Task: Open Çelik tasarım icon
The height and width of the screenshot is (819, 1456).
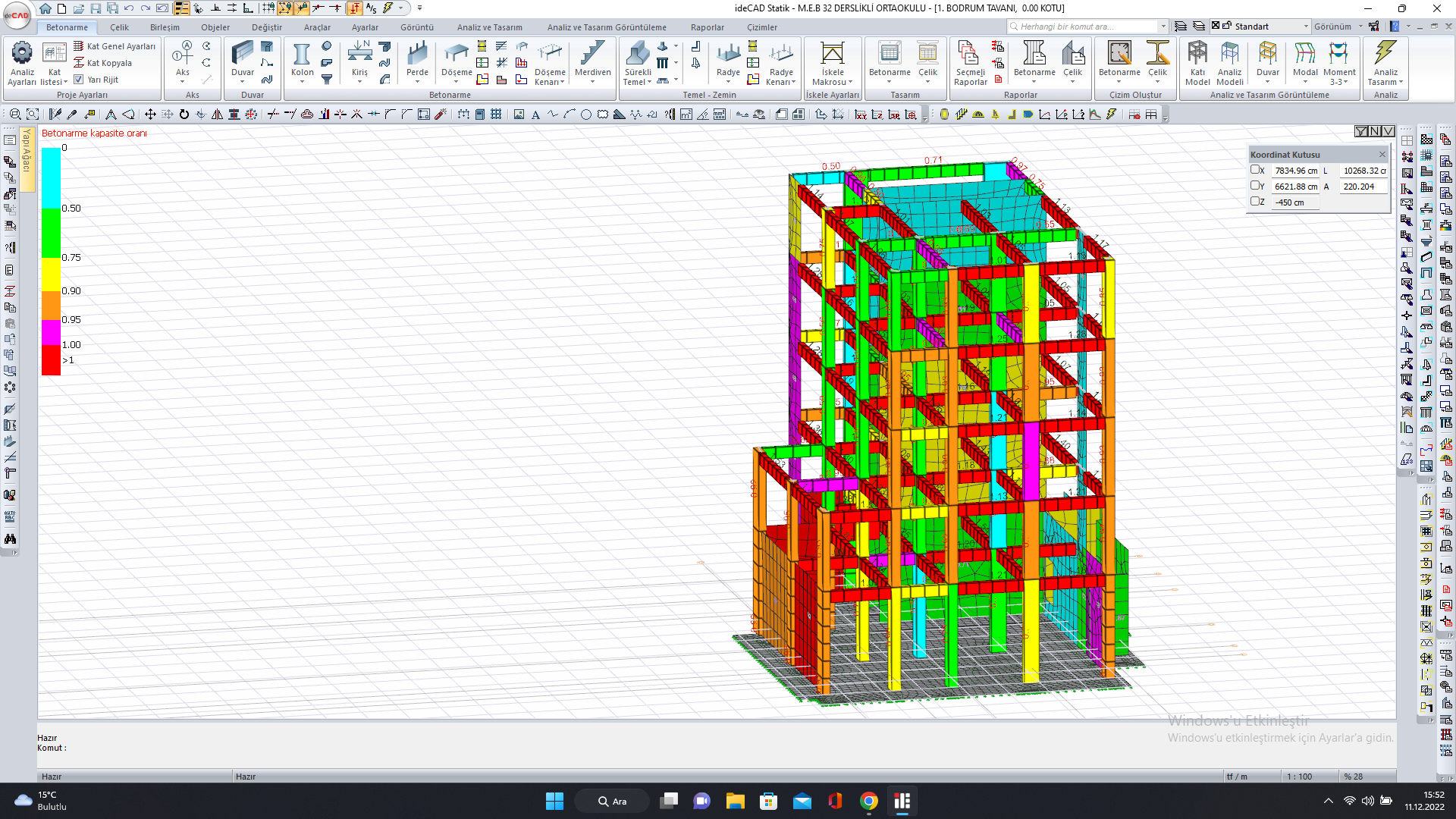Action: click(x=927, y=61)
